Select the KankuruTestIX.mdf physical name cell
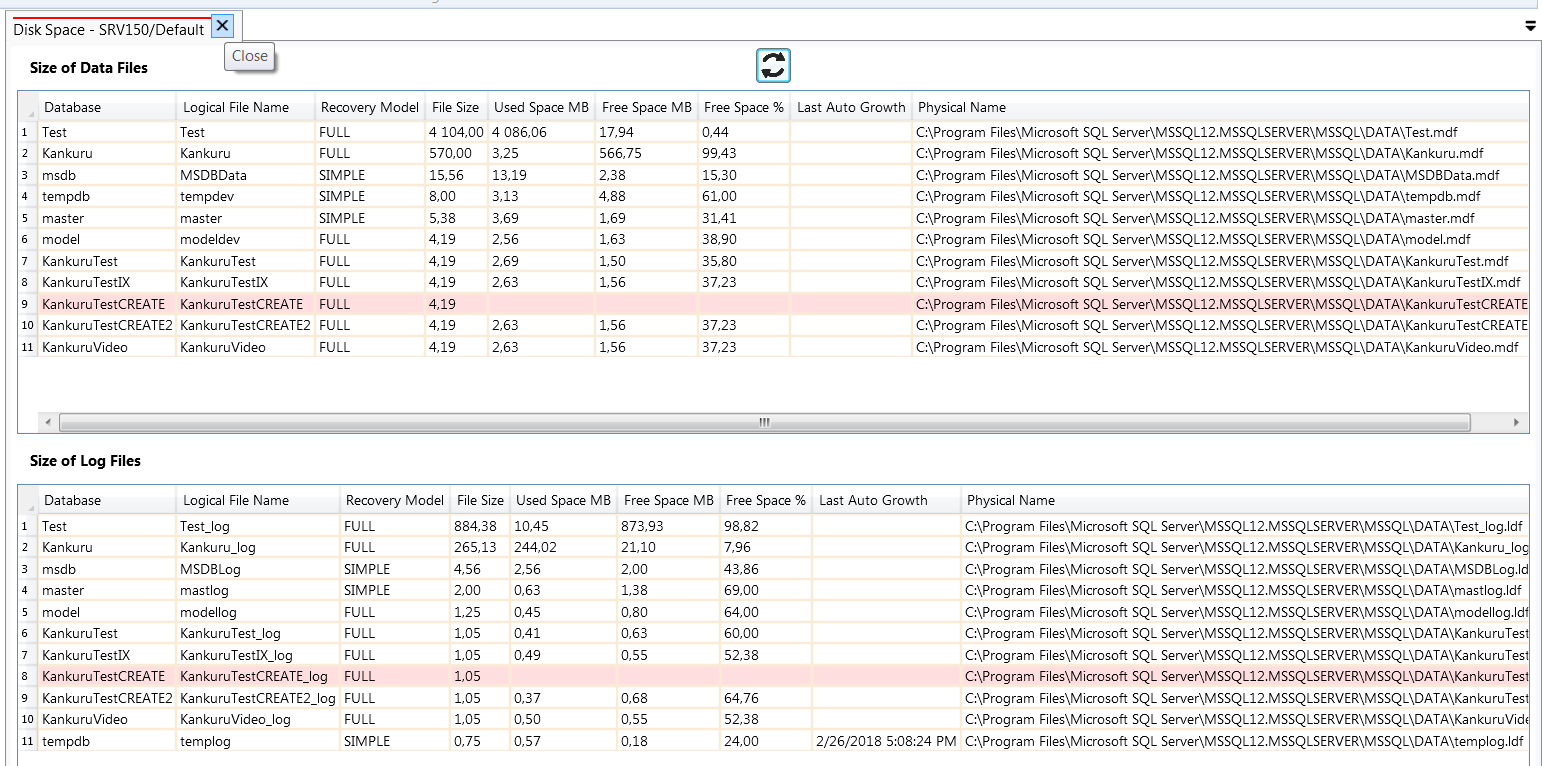The width and height of the screenshot is (1542, 766). (1220, 282)
